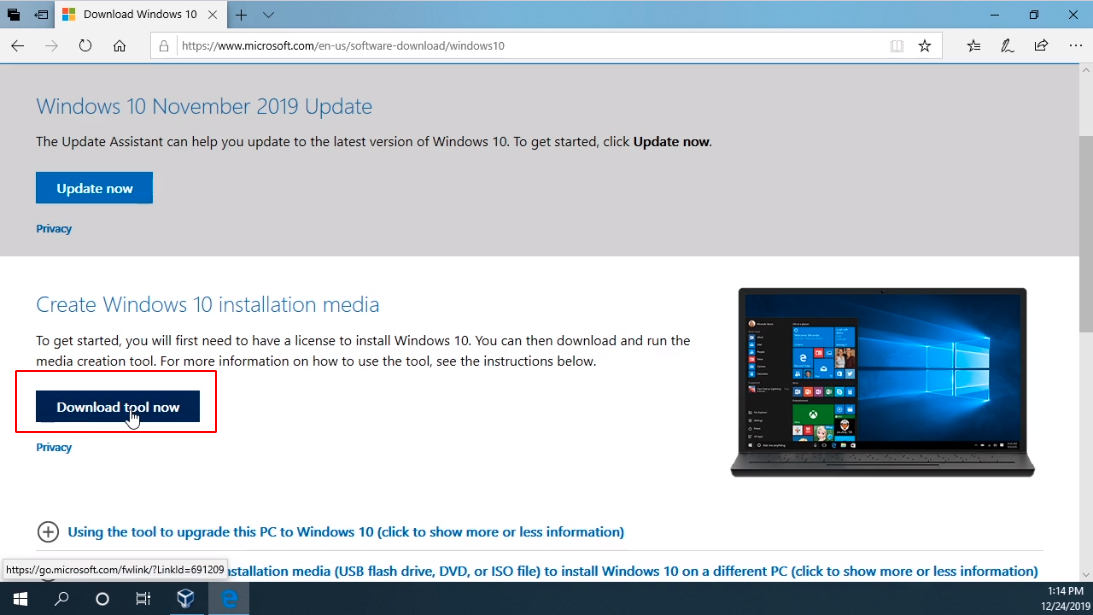Share this page icon
Viewport: 1093px width, 615px height.
coord(1041,46)
